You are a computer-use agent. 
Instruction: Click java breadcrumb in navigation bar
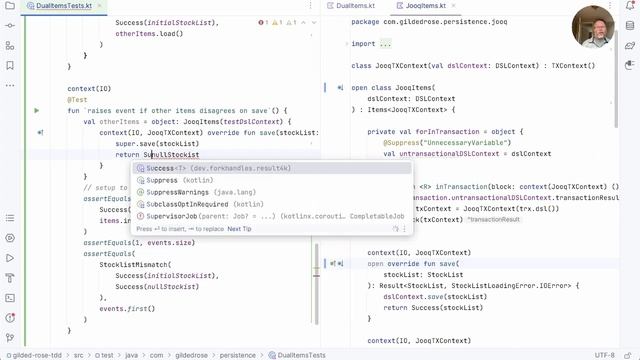coord(131,355)
